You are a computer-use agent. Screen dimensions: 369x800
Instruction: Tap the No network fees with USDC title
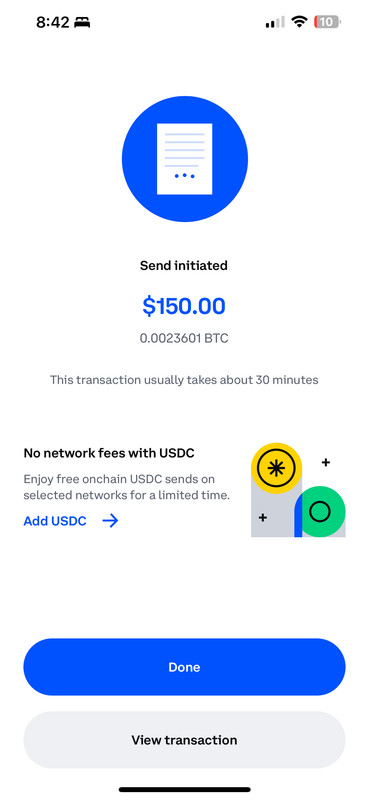(109, 453)
